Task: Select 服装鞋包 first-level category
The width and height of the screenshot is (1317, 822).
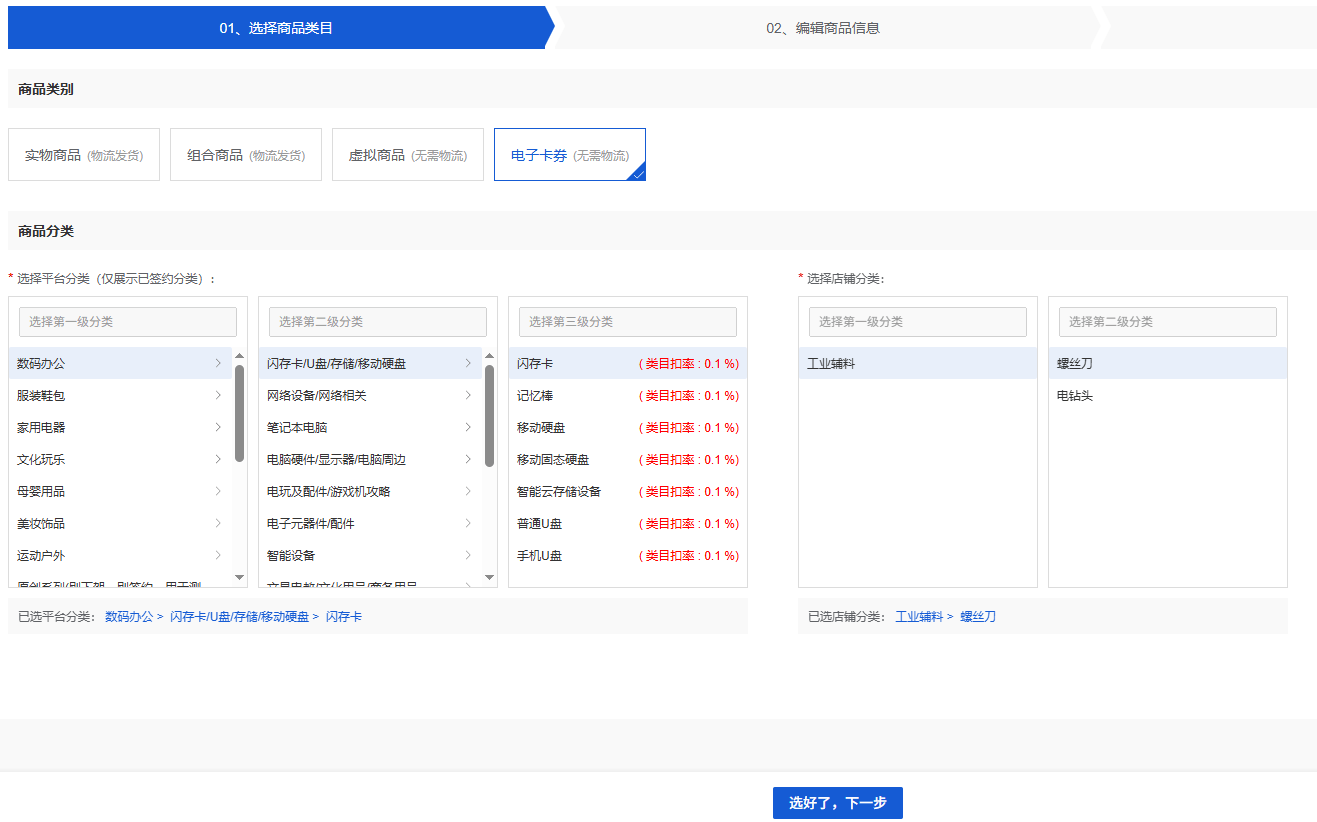Action: pos(120,395)
